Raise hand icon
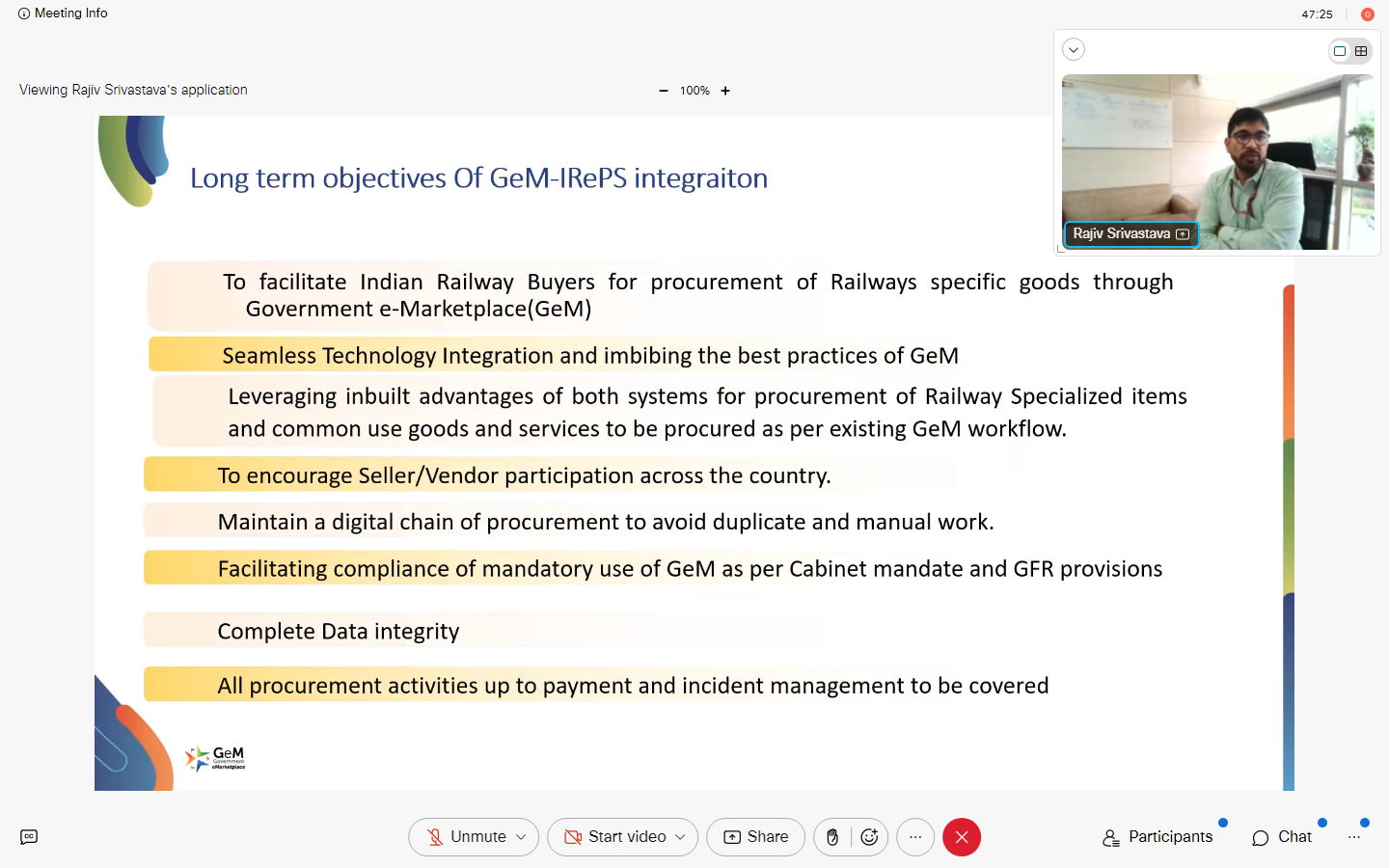This screenshot has height=868, width=1389. click(832, 837)
